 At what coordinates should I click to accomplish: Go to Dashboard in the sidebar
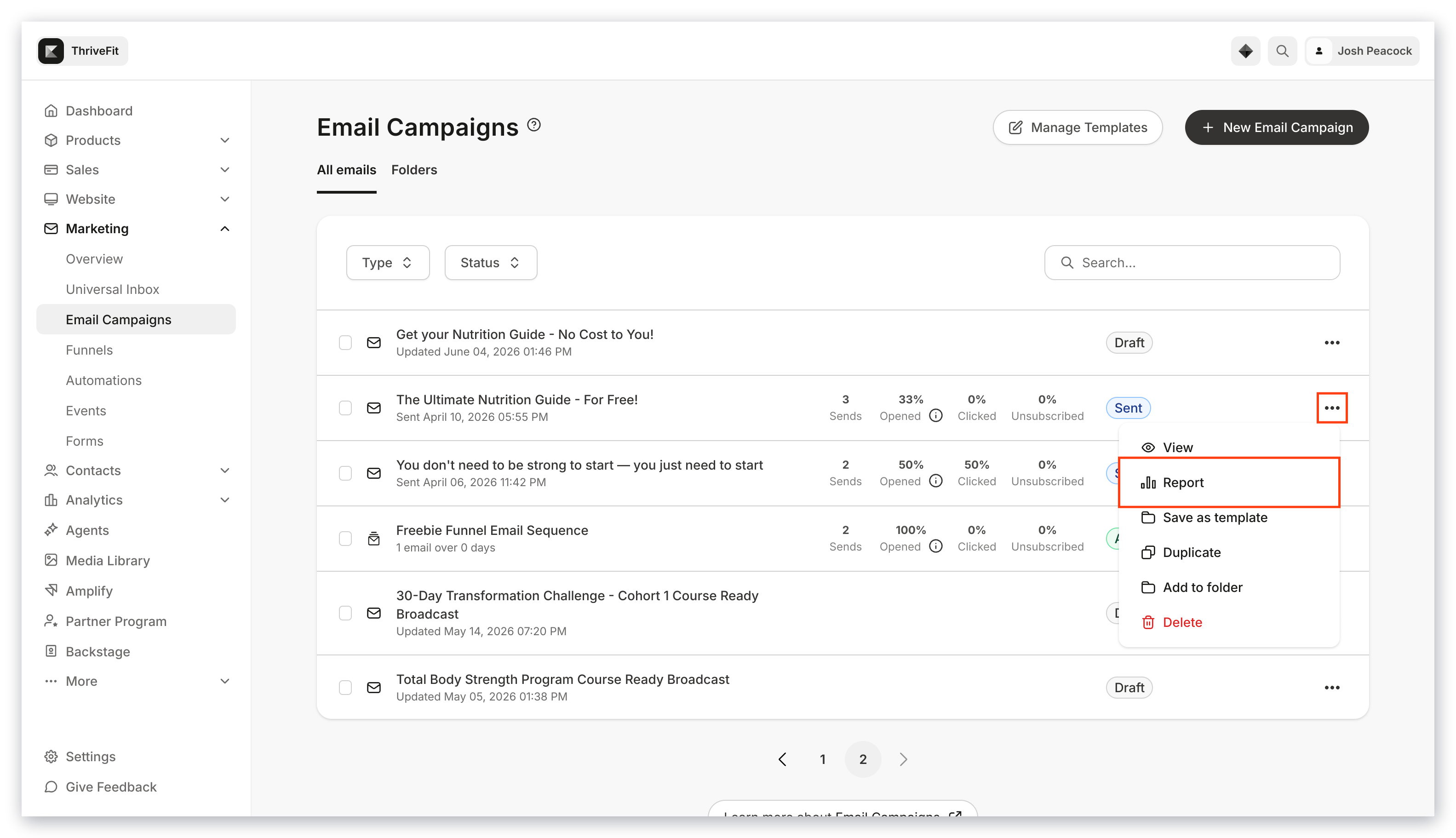[99, 110]
